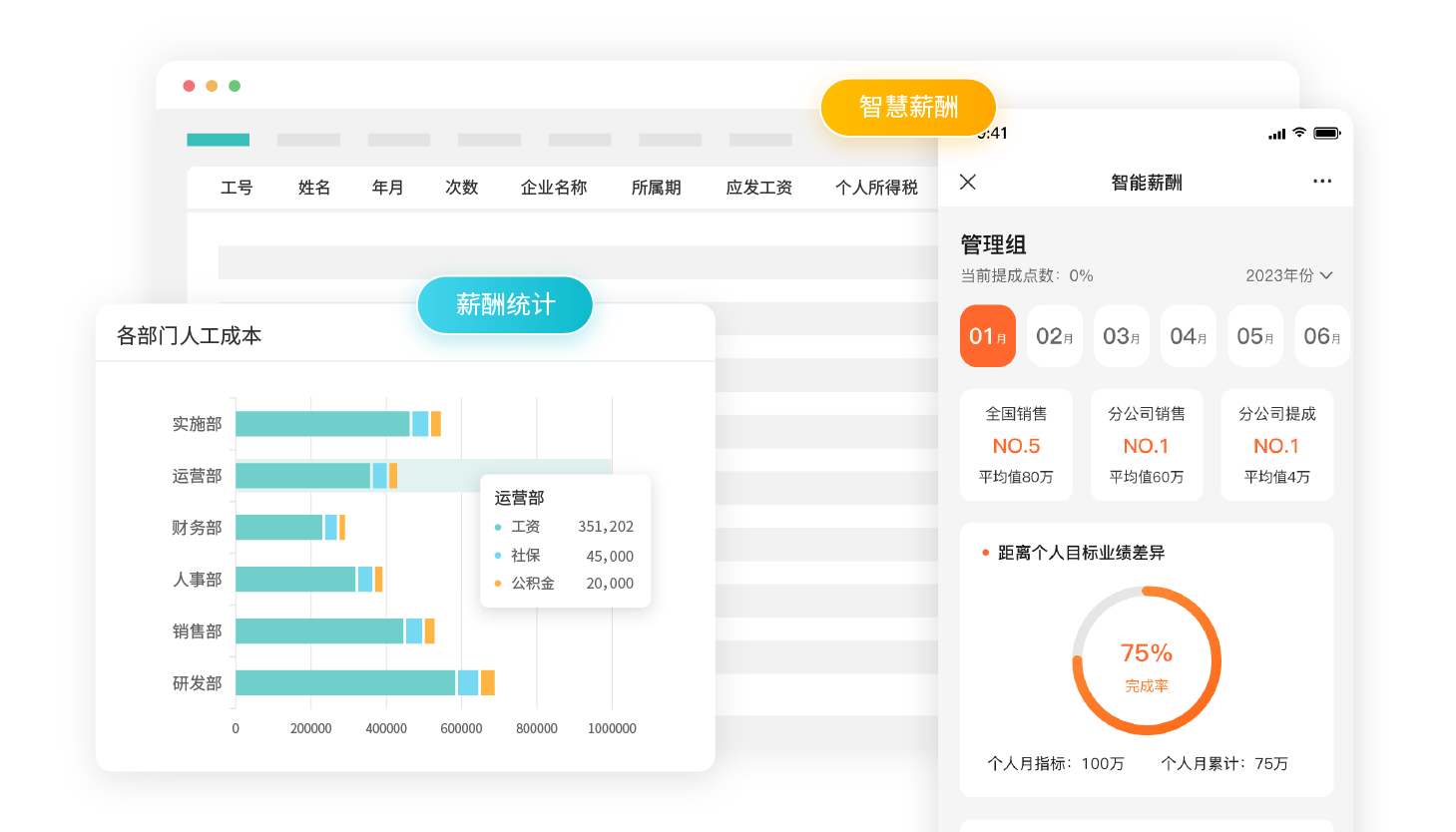Click the 人事部 bar in the chart
Viewport: 1456px width, 832px height.
click(x=309, y=580)
